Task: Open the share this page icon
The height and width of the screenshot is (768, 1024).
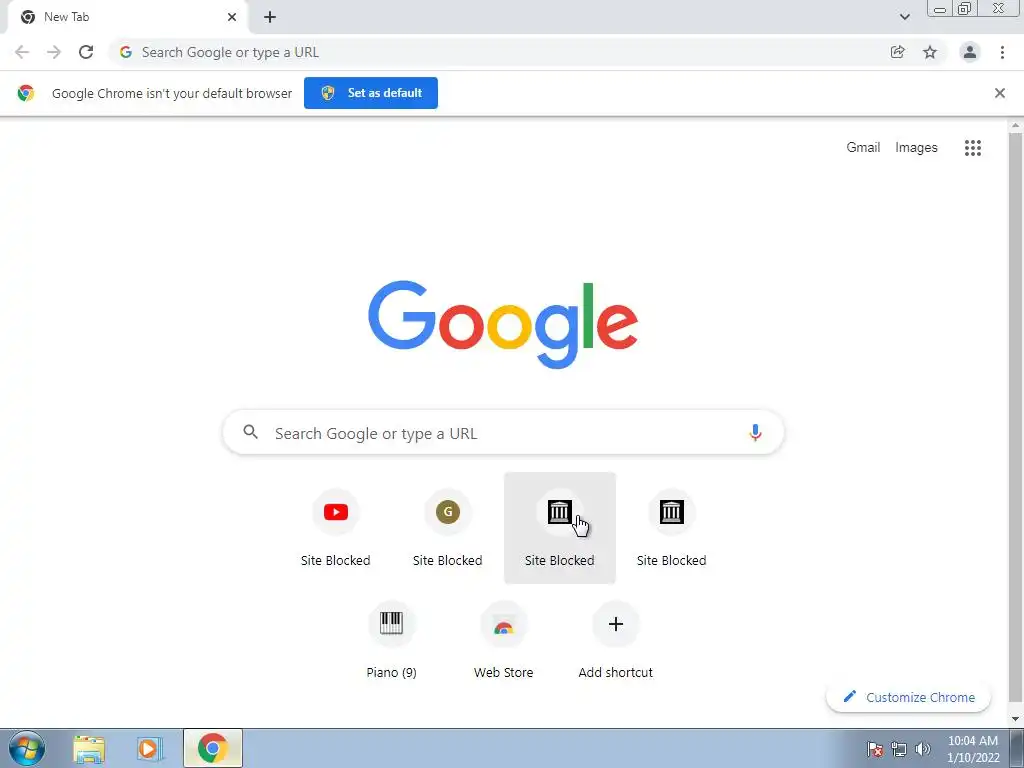Action: 898,52
